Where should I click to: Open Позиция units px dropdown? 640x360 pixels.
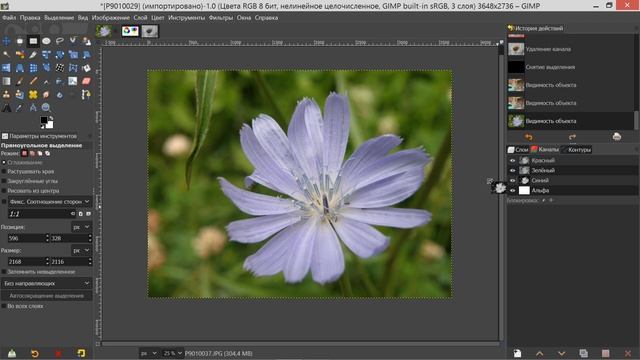[x=81, y=227]
